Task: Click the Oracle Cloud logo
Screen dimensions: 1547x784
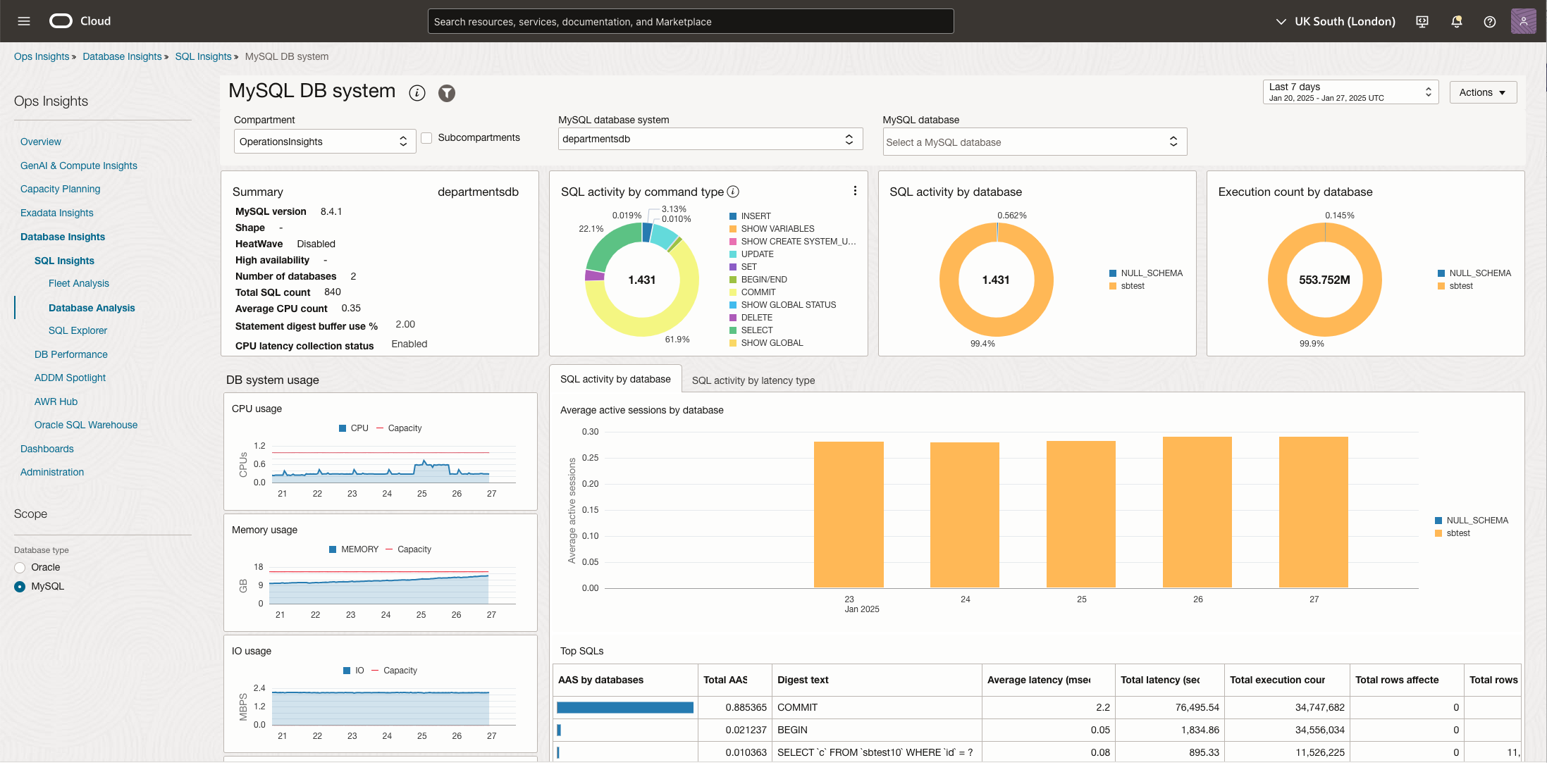Action: [x=61, y=21]
